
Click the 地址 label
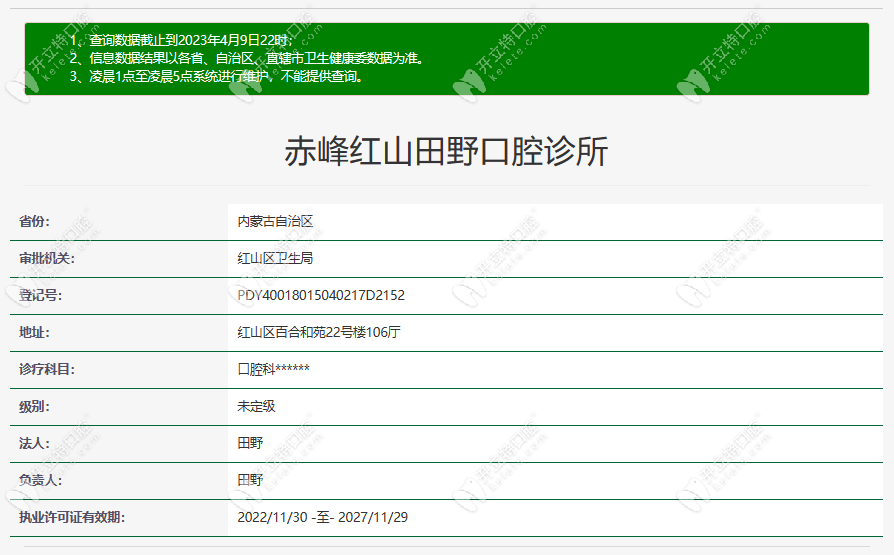(x=34, y=332)
